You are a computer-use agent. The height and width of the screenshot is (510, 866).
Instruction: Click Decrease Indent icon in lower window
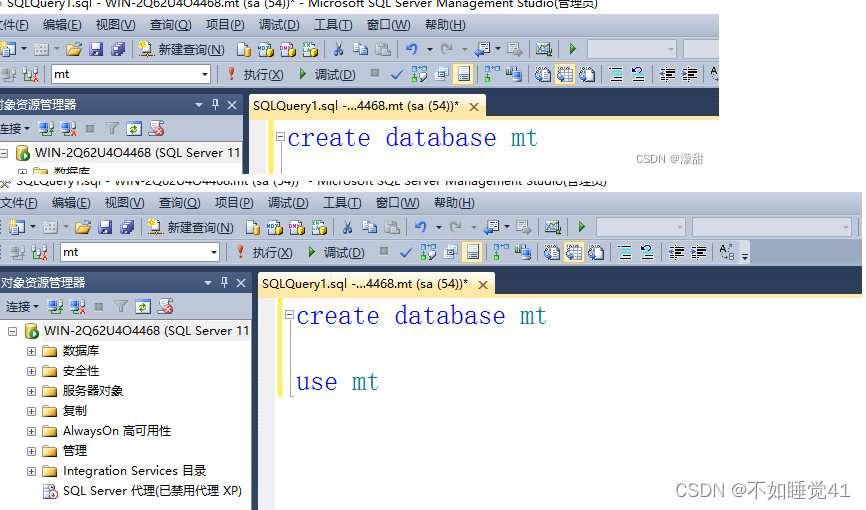(676, 253)
